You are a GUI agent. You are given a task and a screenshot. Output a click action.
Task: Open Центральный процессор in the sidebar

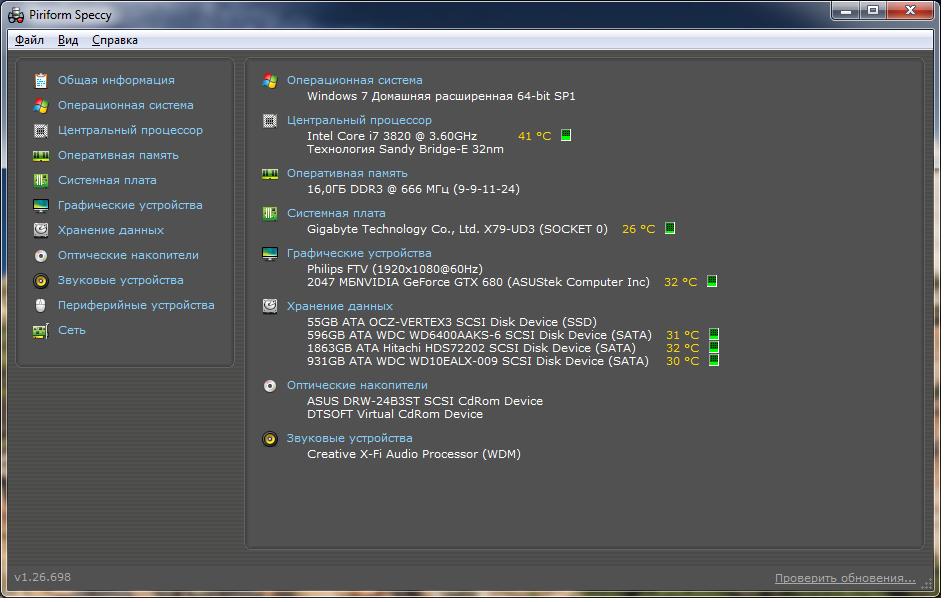pos(130,130)
